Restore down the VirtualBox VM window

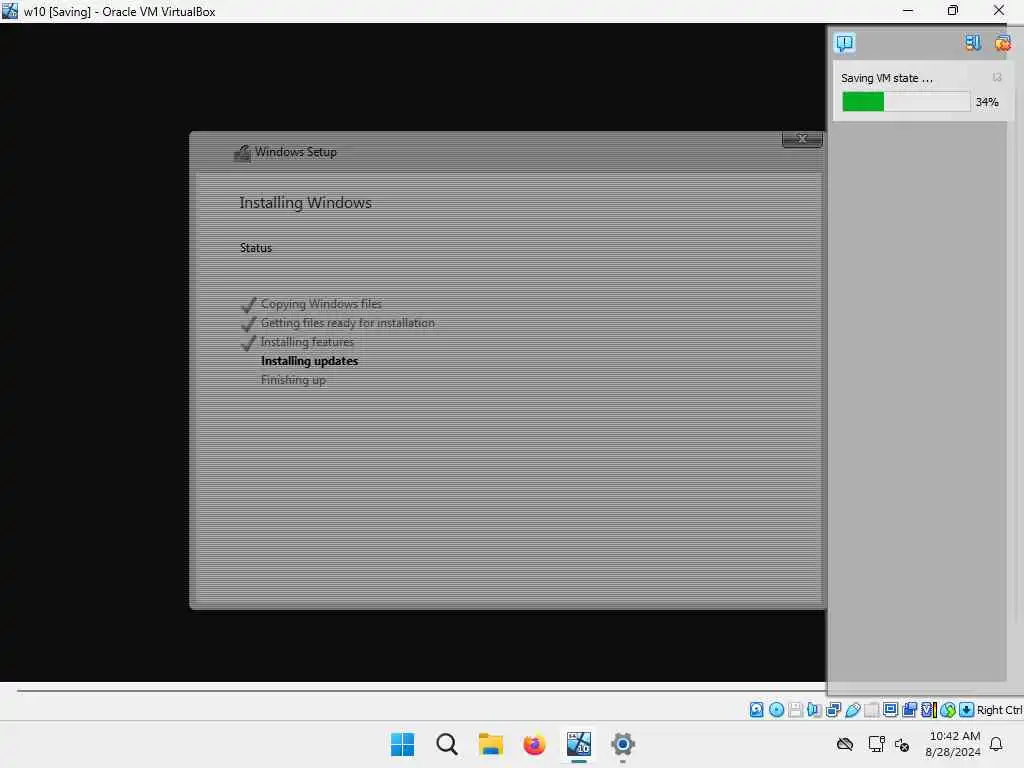pyautogui.click(x=953, y=11)
